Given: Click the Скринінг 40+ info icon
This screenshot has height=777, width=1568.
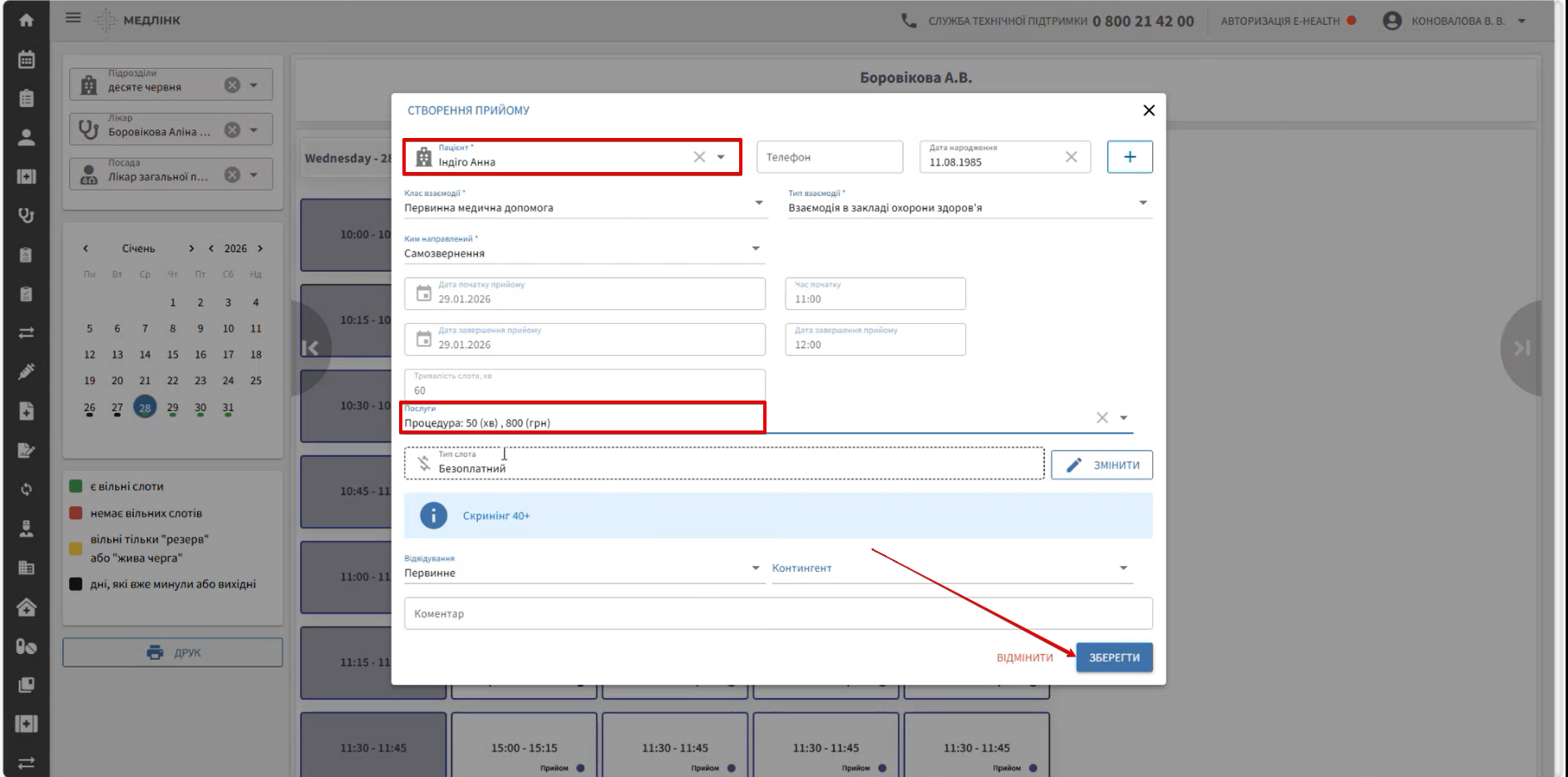Looking at the screenshot, I should click(433, 515).
